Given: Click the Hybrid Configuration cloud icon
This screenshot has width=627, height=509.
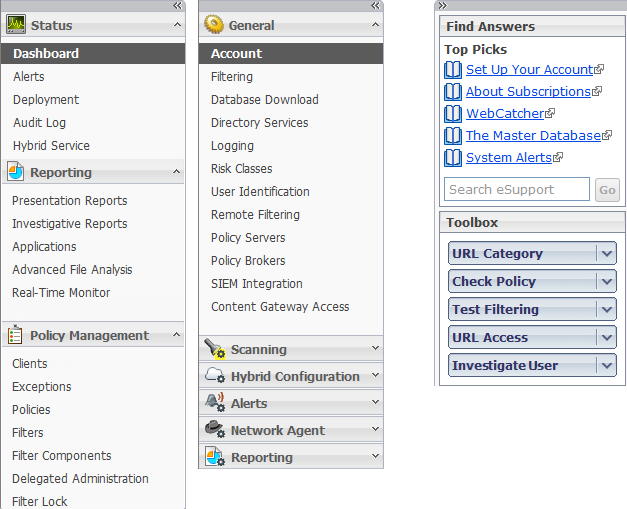Looking at the screenshot, I should click(x=215, y=375).
